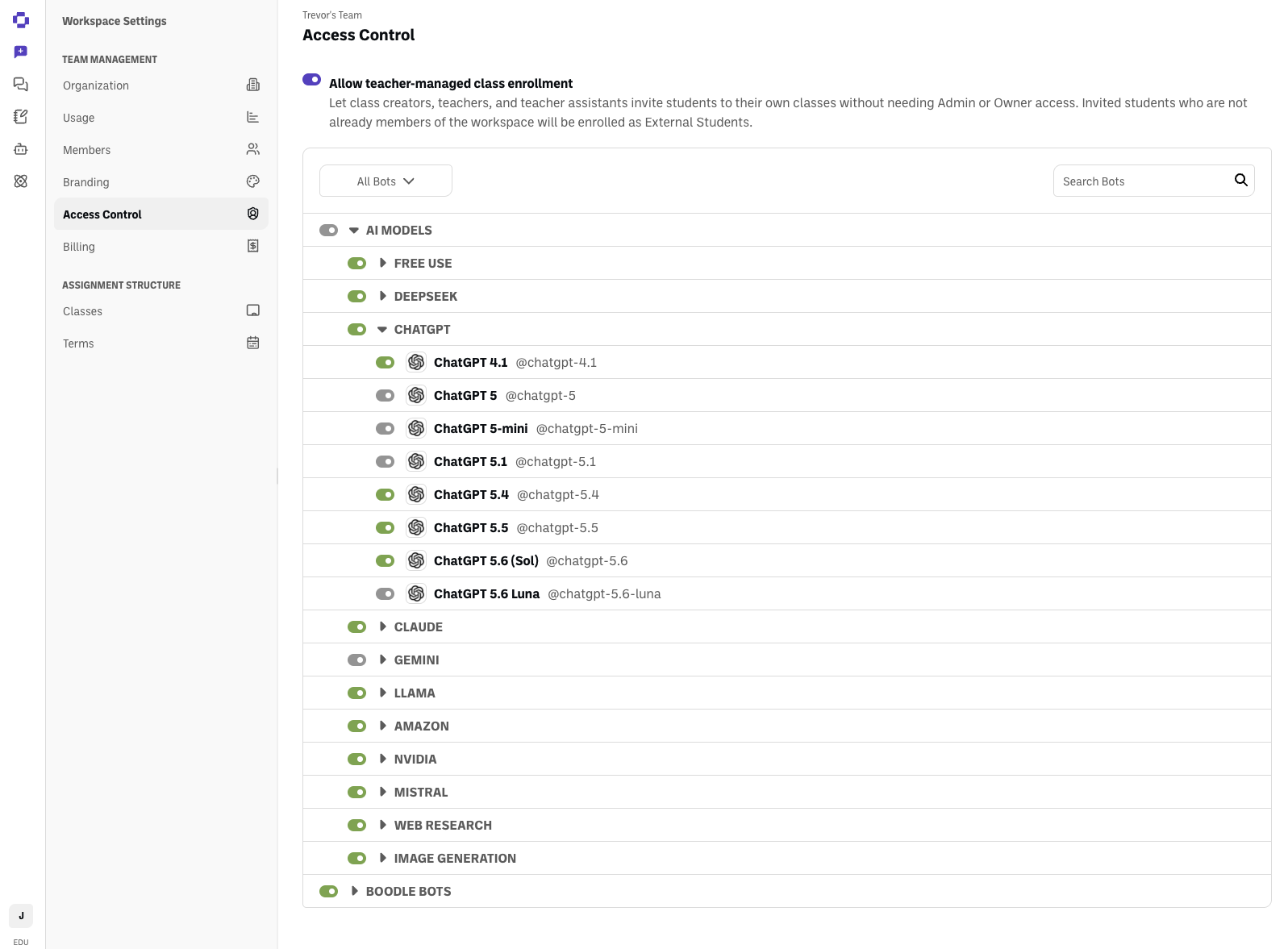Screen dimensions: 1288x949
Task: Turn off the FREE USE toggle
Action: point(357,263)
